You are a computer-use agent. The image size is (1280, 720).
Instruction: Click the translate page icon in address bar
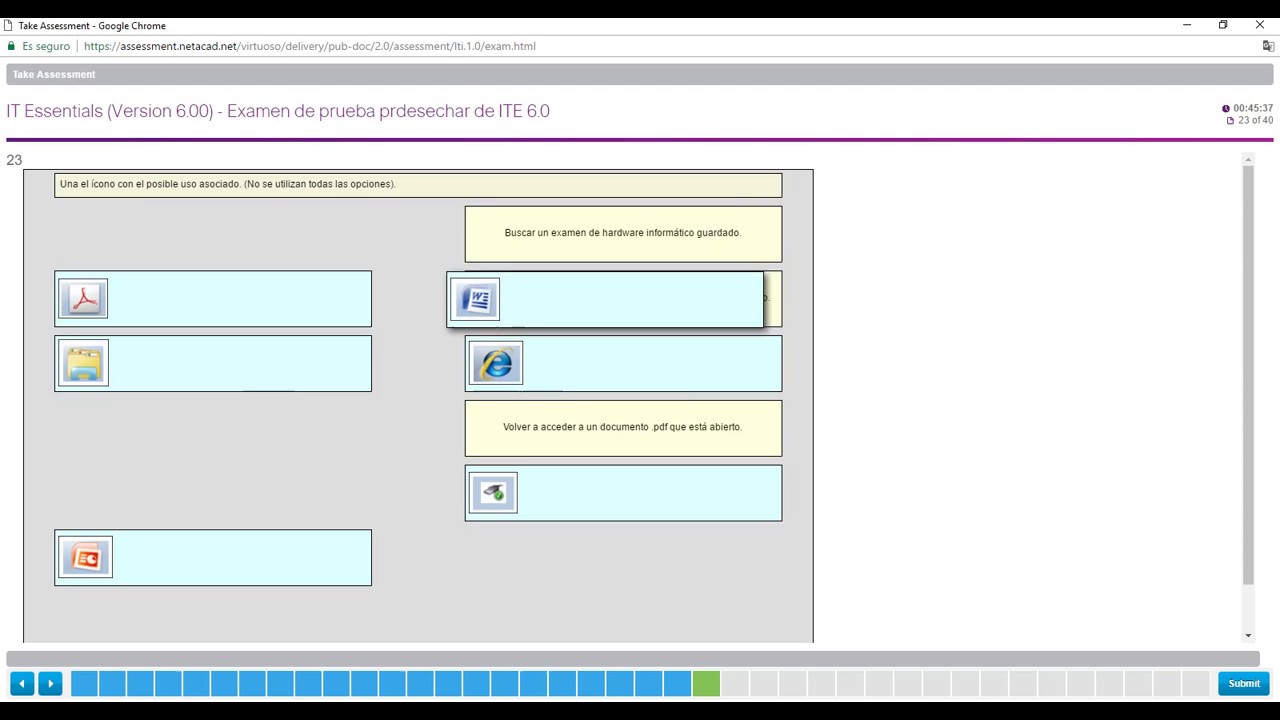[x=1268, y=46]
